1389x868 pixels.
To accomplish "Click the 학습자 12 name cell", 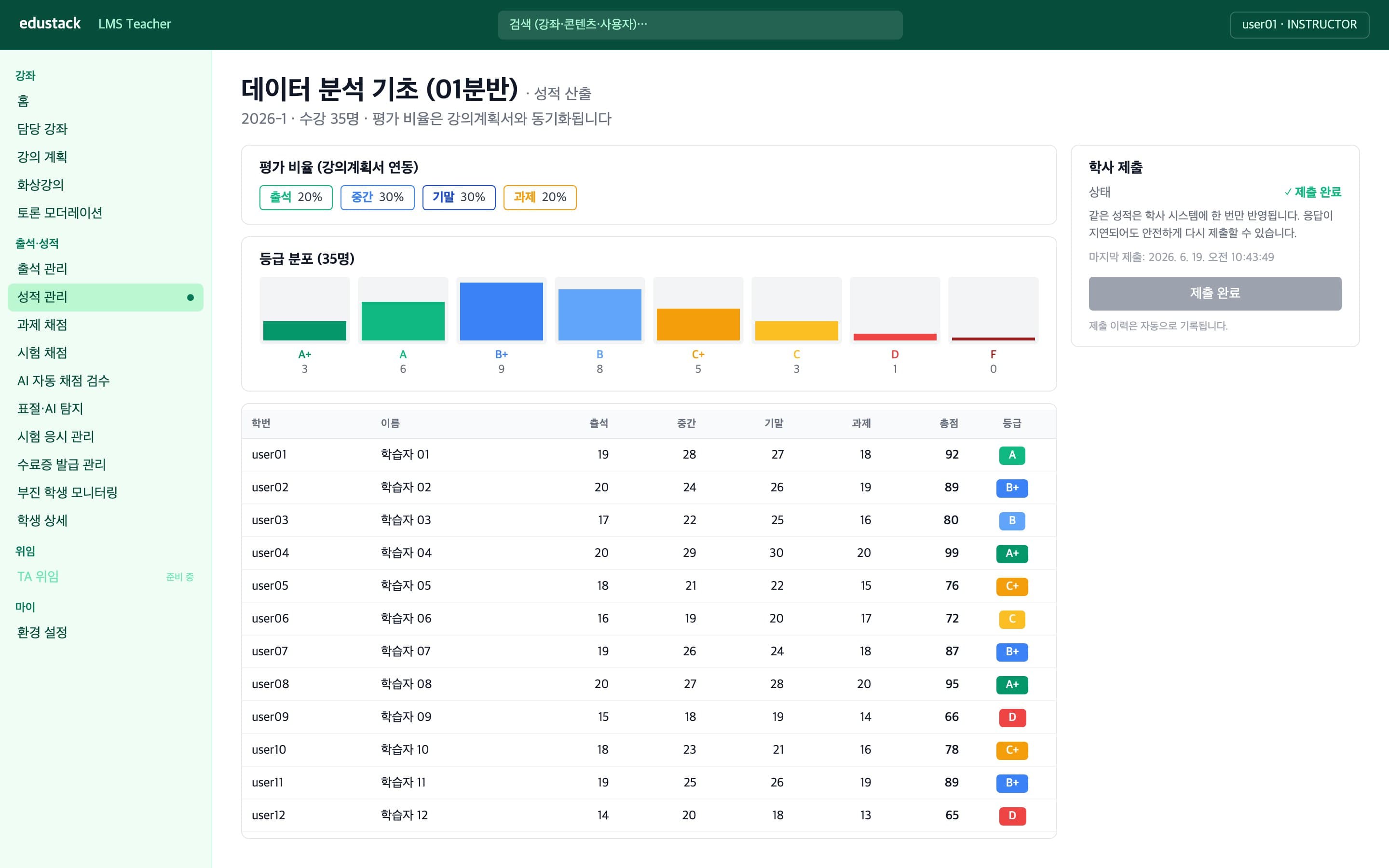I will (x=404, y=815).
